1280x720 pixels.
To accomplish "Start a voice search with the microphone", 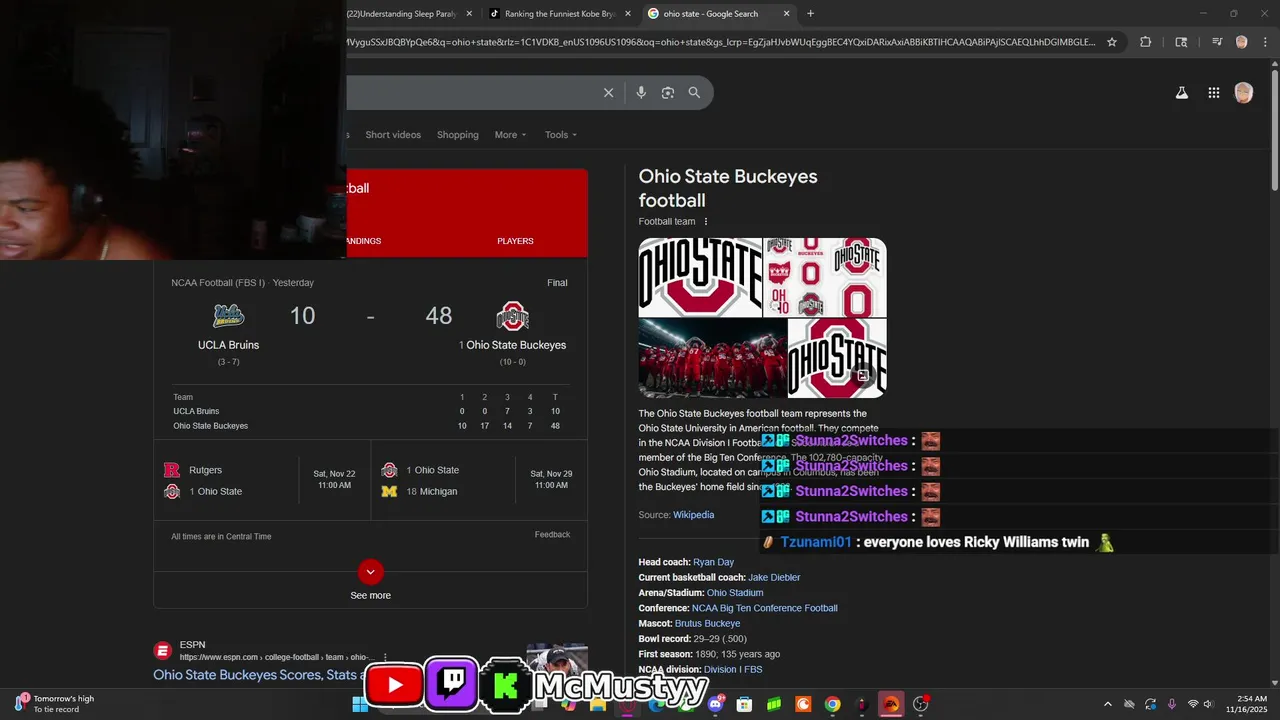I will click(x=641, y=93).
